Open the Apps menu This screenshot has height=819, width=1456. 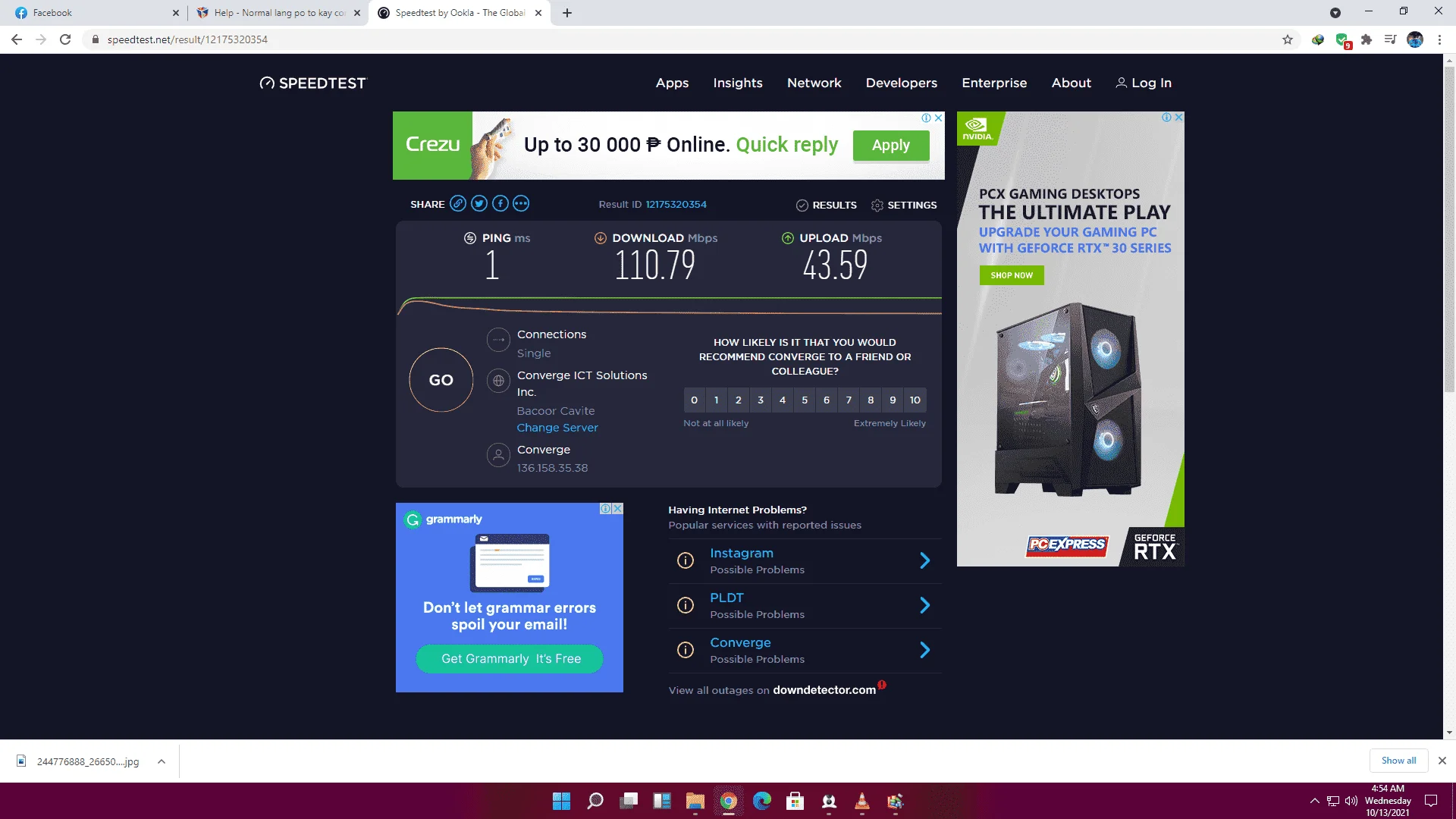[672, 83]
